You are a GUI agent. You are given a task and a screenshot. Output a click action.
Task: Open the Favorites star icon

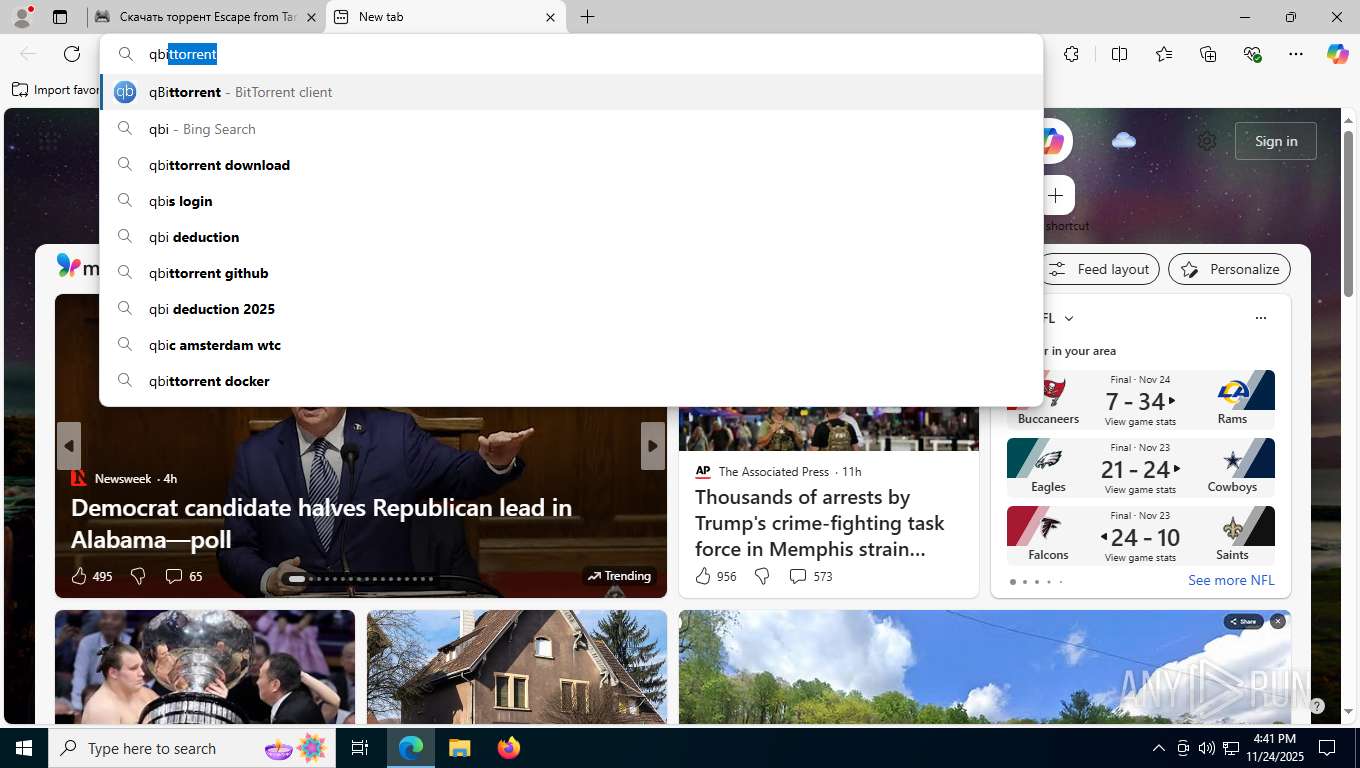tap(1164, 54)
